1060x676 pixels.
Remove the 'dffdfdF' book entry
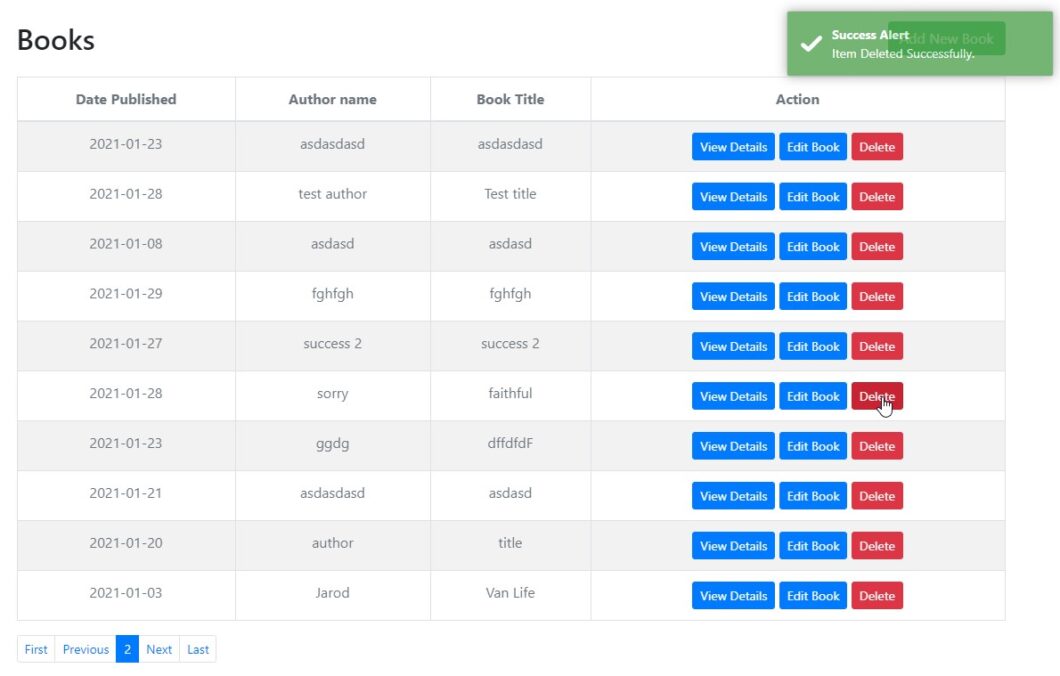tap(876, 447)
